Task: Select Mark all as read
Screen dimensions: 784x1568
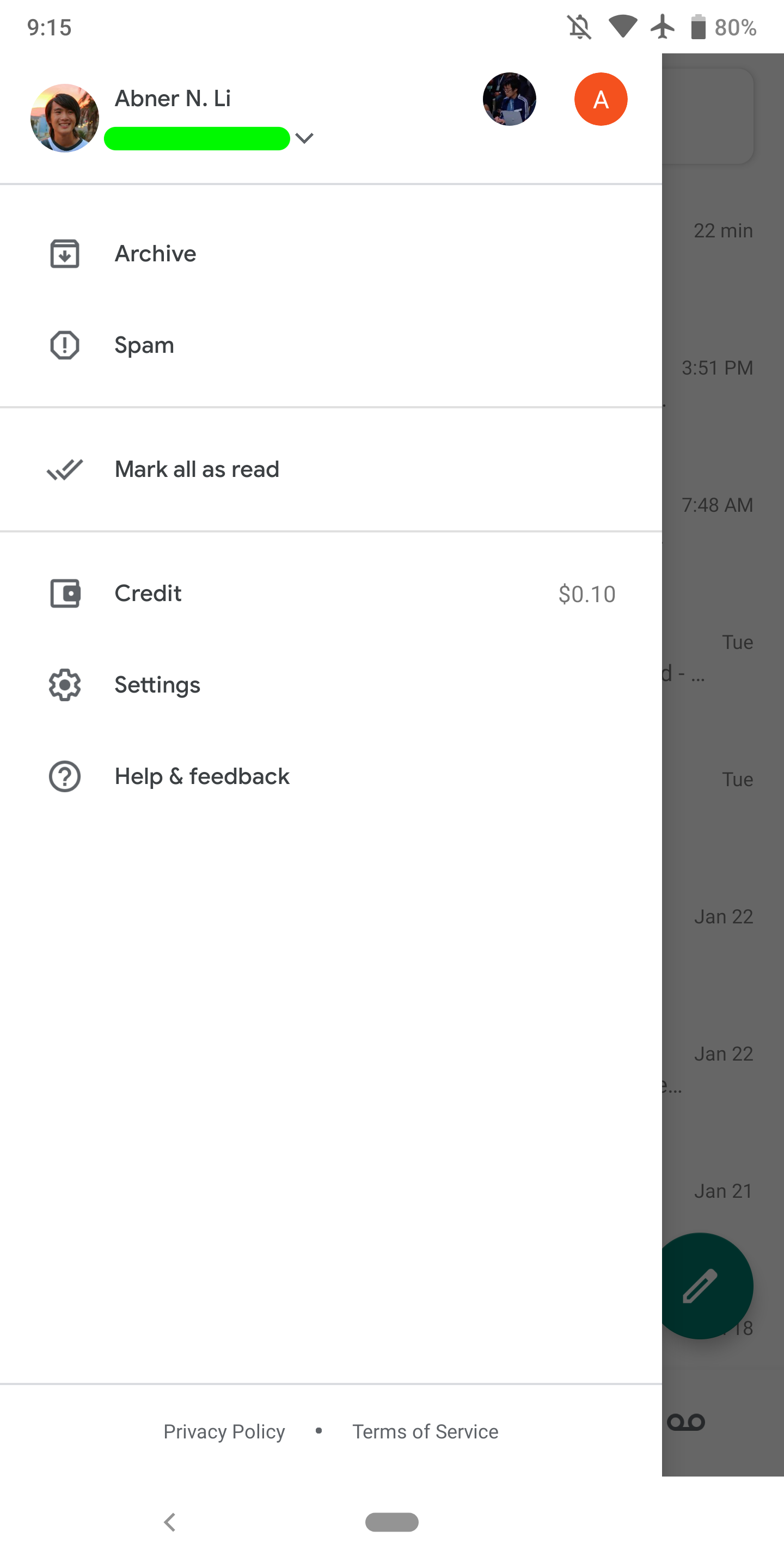Action: point(197,469)
